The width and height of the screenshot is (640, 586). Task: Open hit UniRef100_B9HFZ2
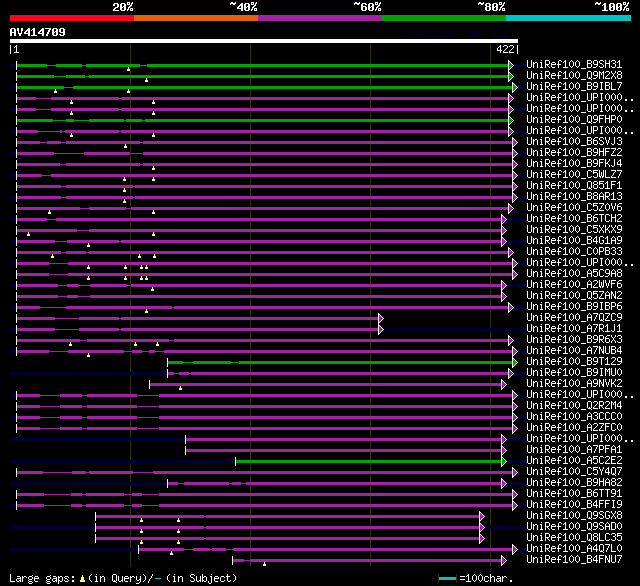click(574, 152)
